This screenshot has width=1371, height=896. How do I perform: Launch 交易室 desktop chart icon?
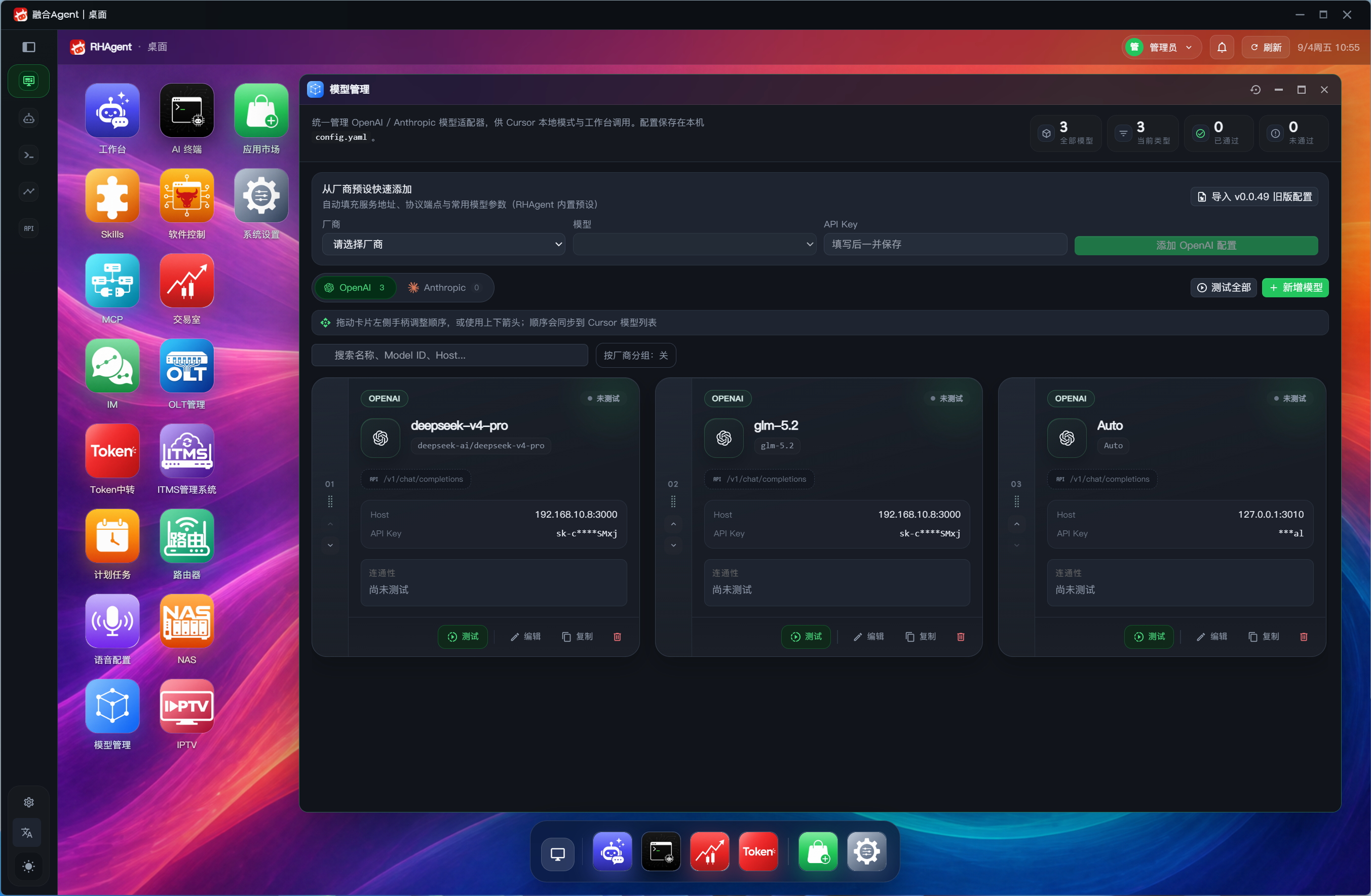click(x=186, y=281)
